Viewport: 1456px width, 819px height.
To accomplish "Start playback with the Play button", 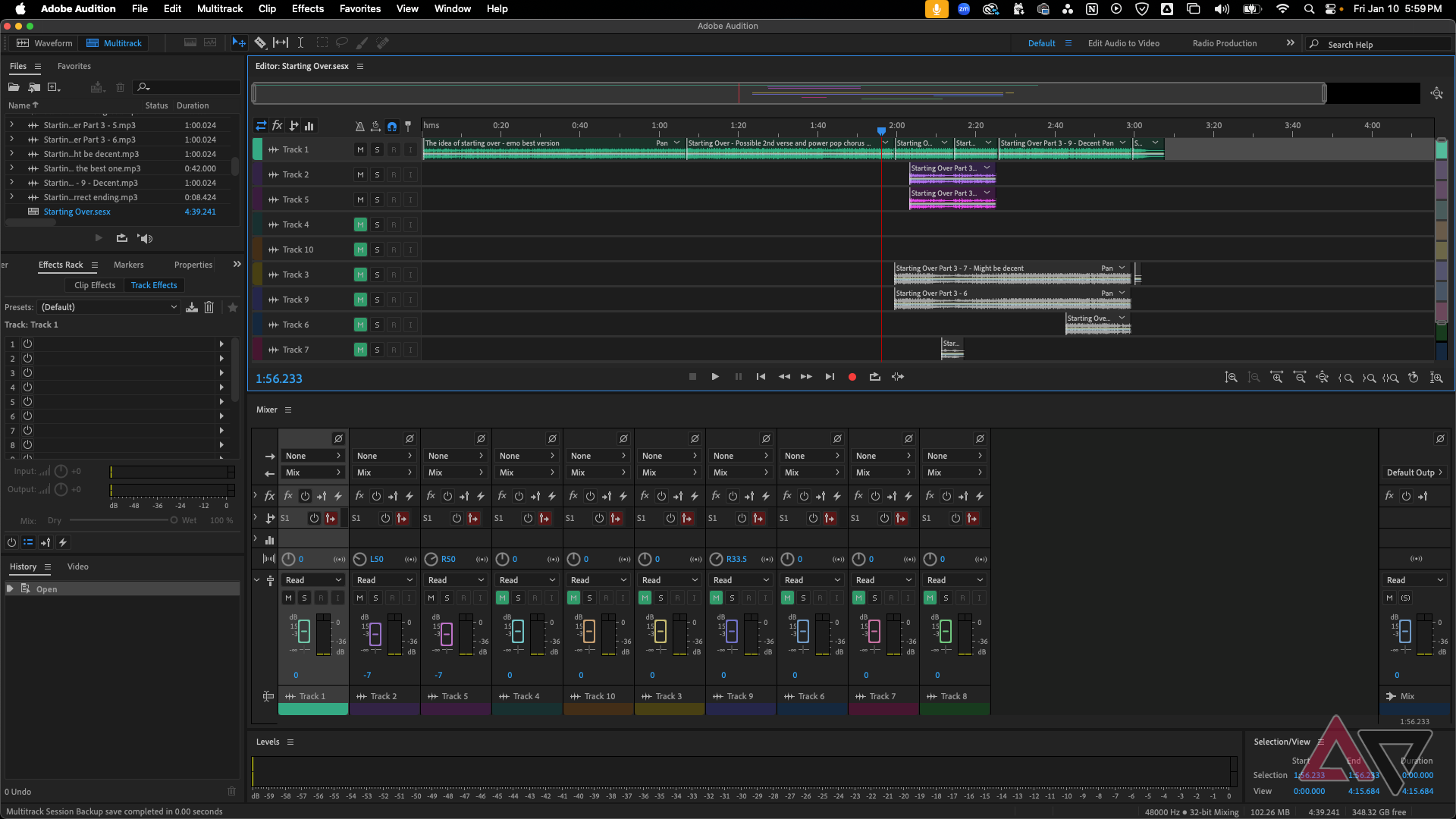I will [x=715, y=377].
